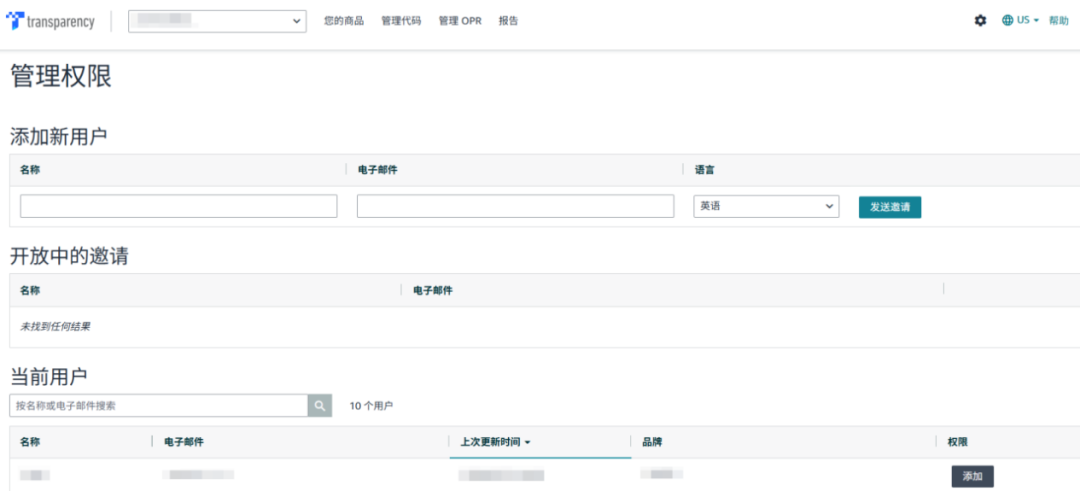This screenshot has width=1080, height=491.
Task: Click the 开放中的邀请 heading
Action: pos(70,256)
